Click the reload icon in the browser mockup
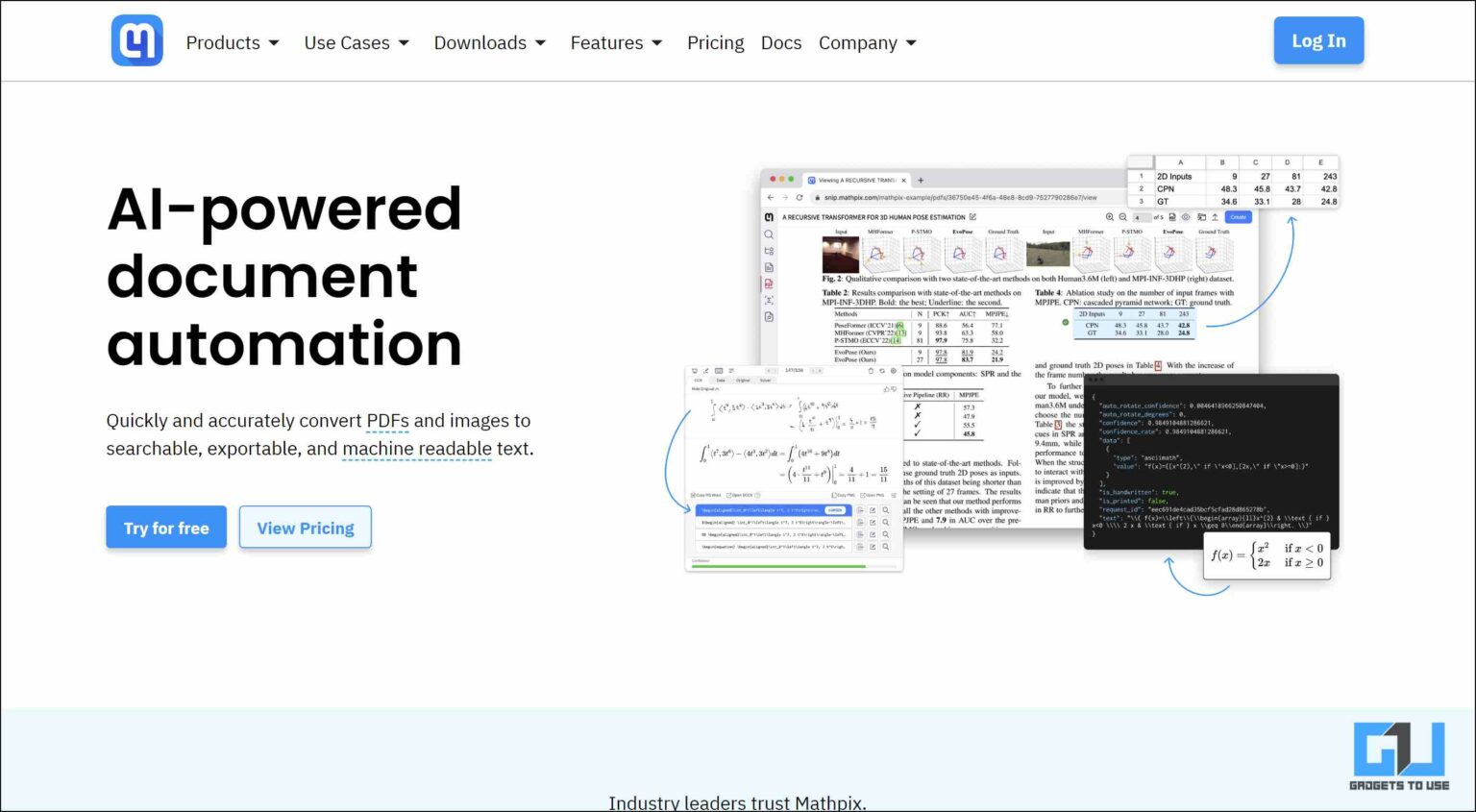1476x812 pixels. (x=799, y=196)
